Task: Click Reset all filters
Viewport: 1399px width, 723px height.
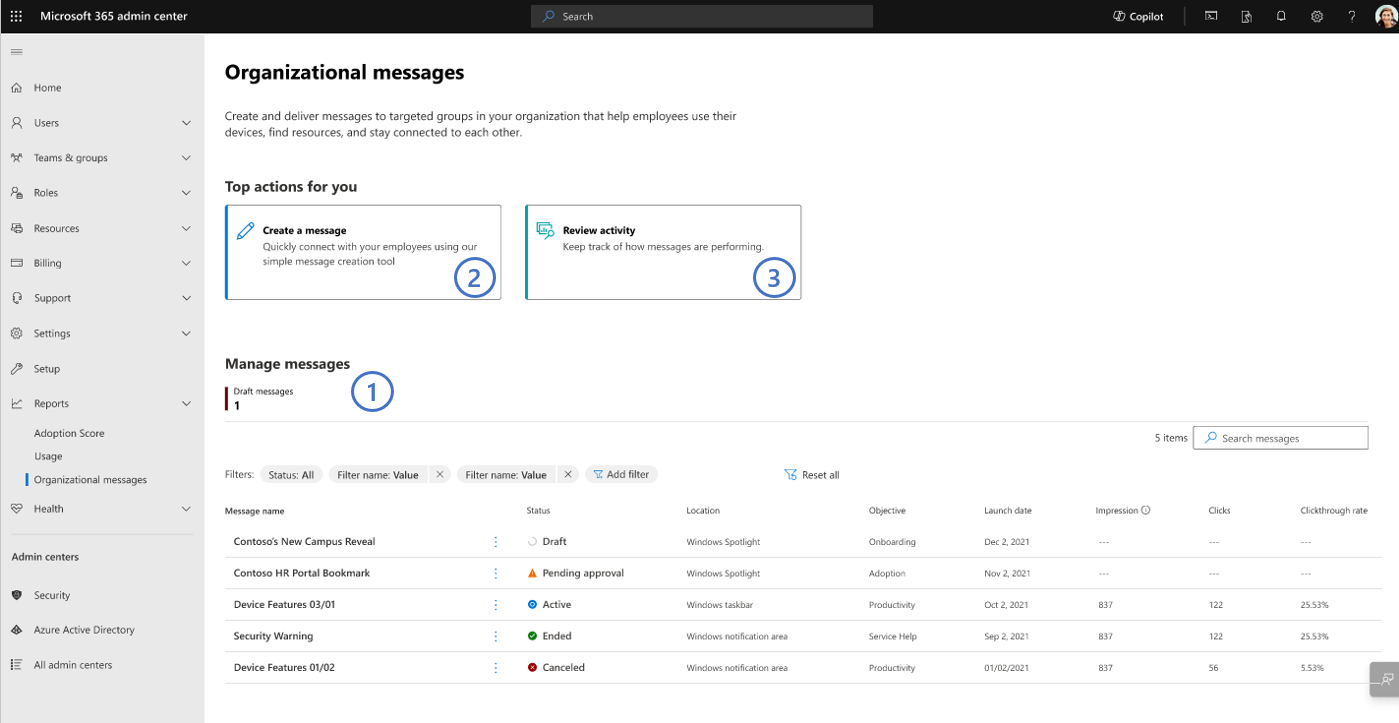Action: [x=812, y=475]
